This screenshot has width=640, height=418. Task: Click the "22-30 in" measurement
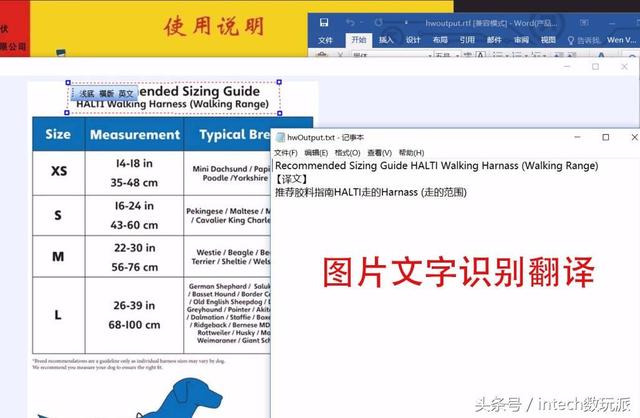[135, 248]
